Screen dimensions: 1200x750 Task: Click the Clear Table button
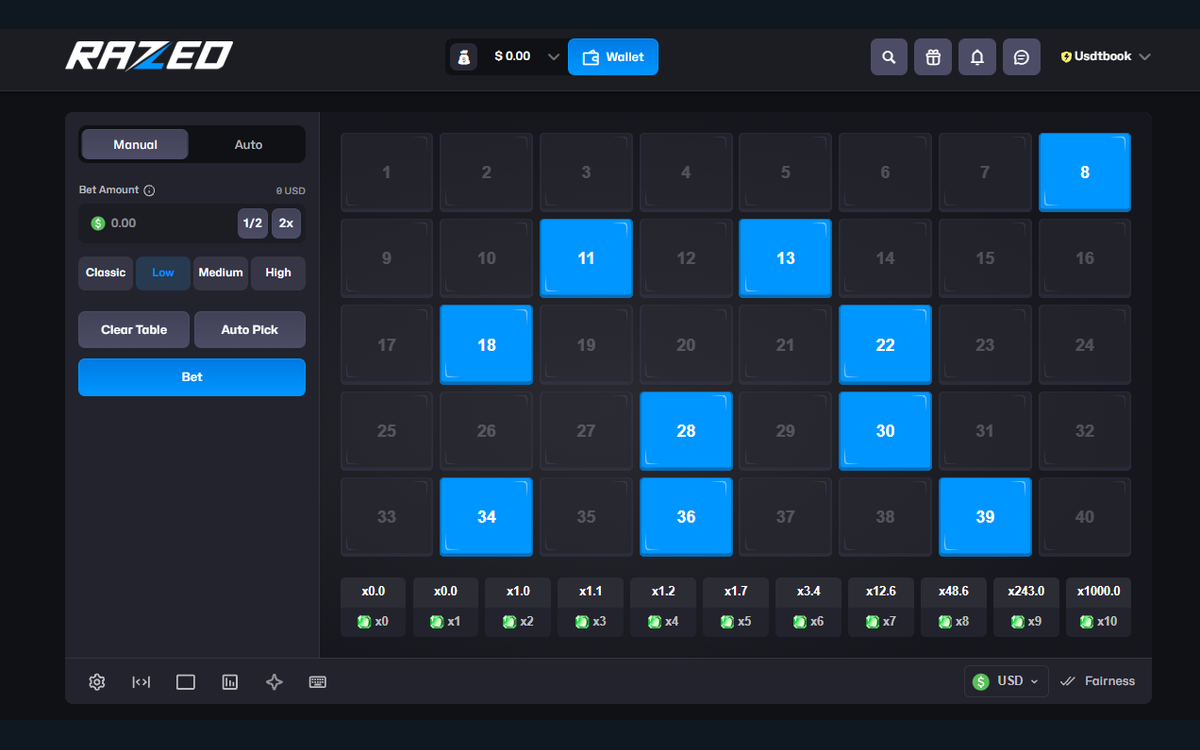134,330
